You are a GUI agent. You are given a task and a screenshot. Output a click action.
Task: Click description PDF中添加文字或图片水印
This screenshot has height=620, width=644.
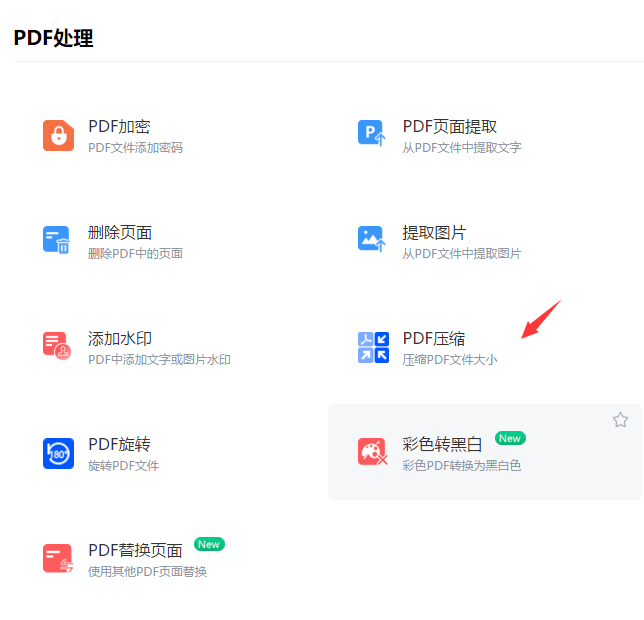[159, 359]
